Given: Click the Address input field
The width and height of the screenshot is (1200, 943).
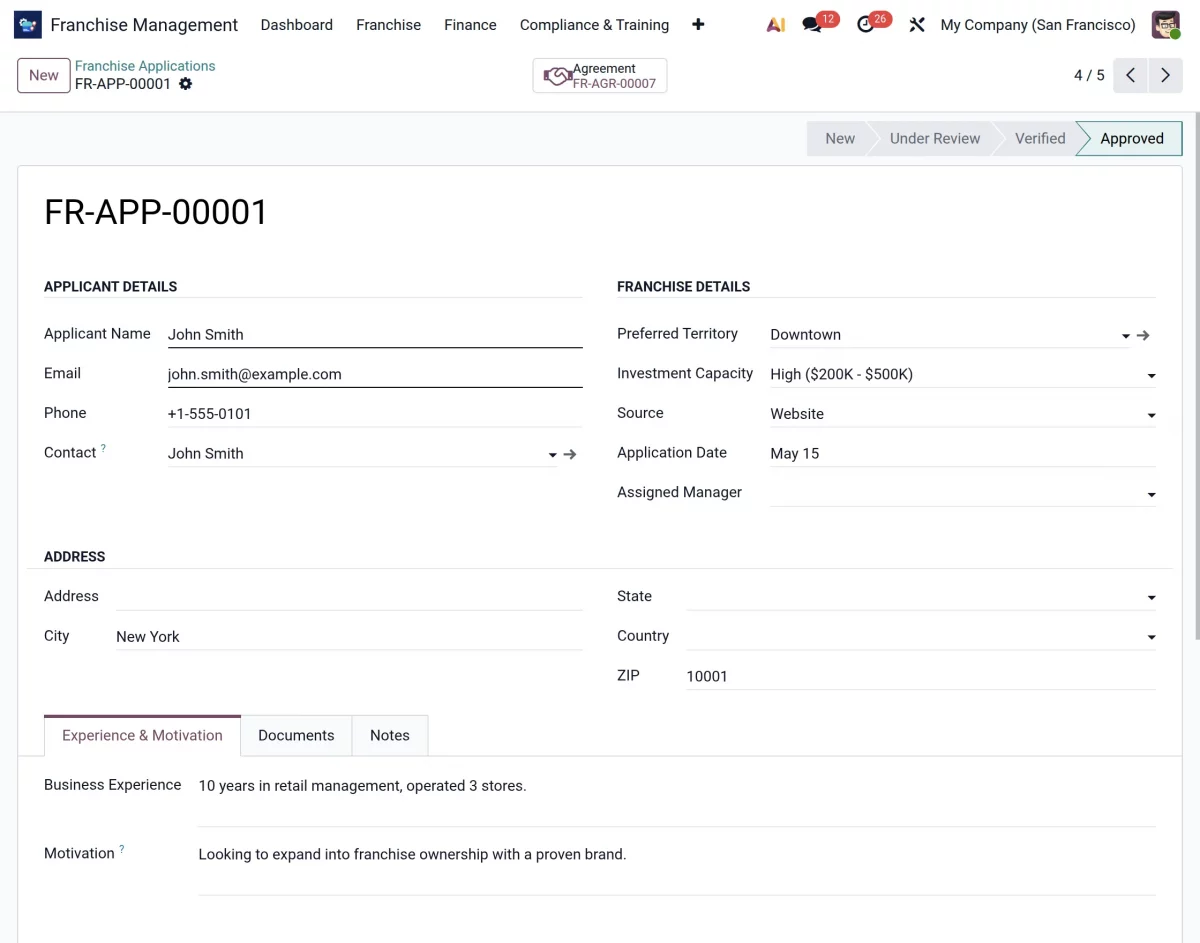Looking at the screenshot, I should tap(349, 597).
